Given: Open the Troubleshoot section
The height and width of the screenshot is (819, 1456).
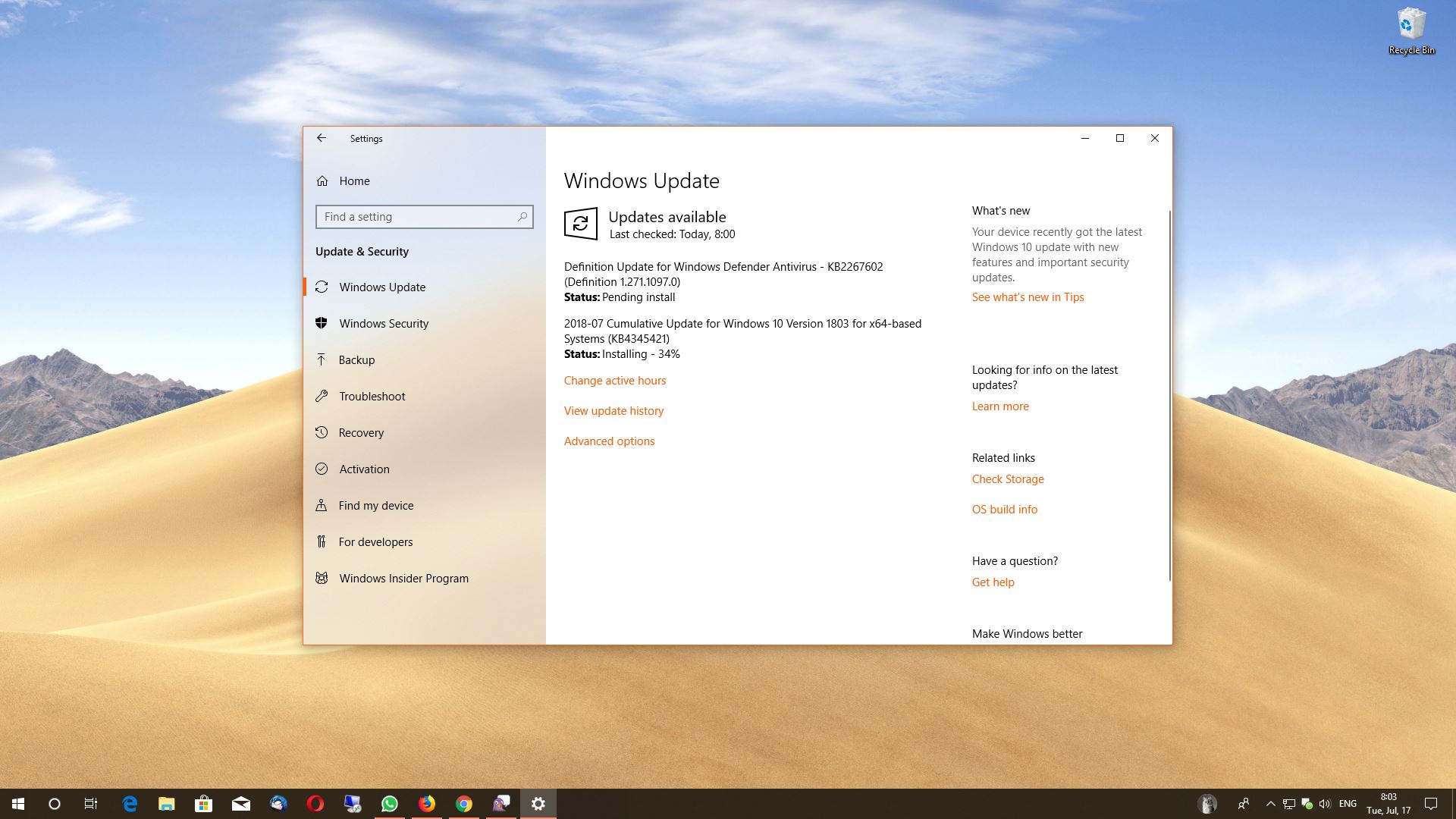Looking at the screenshot, I should (425, 396).
